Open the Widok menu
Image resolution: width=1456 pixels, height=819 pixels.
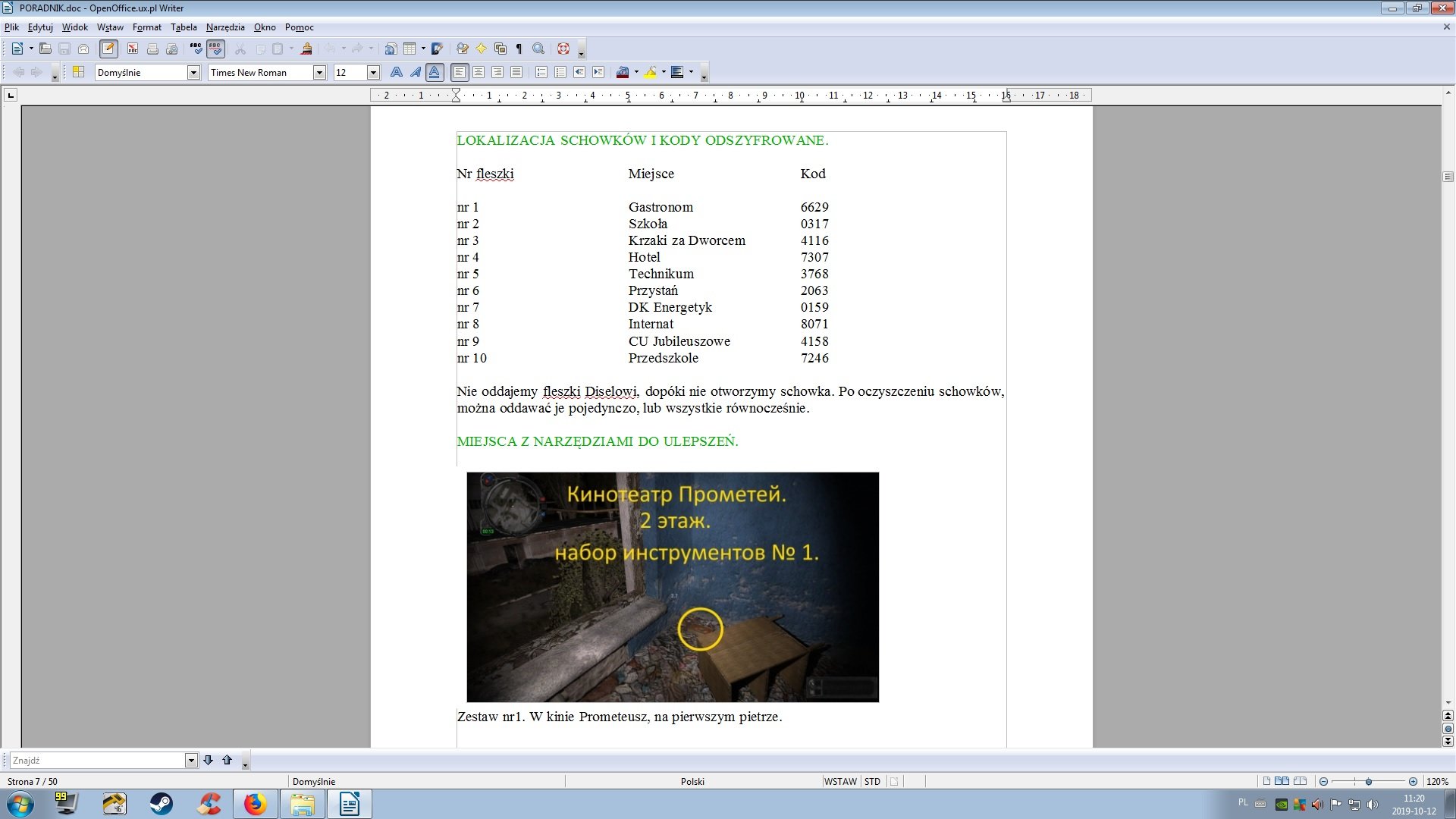pos(74,27)
